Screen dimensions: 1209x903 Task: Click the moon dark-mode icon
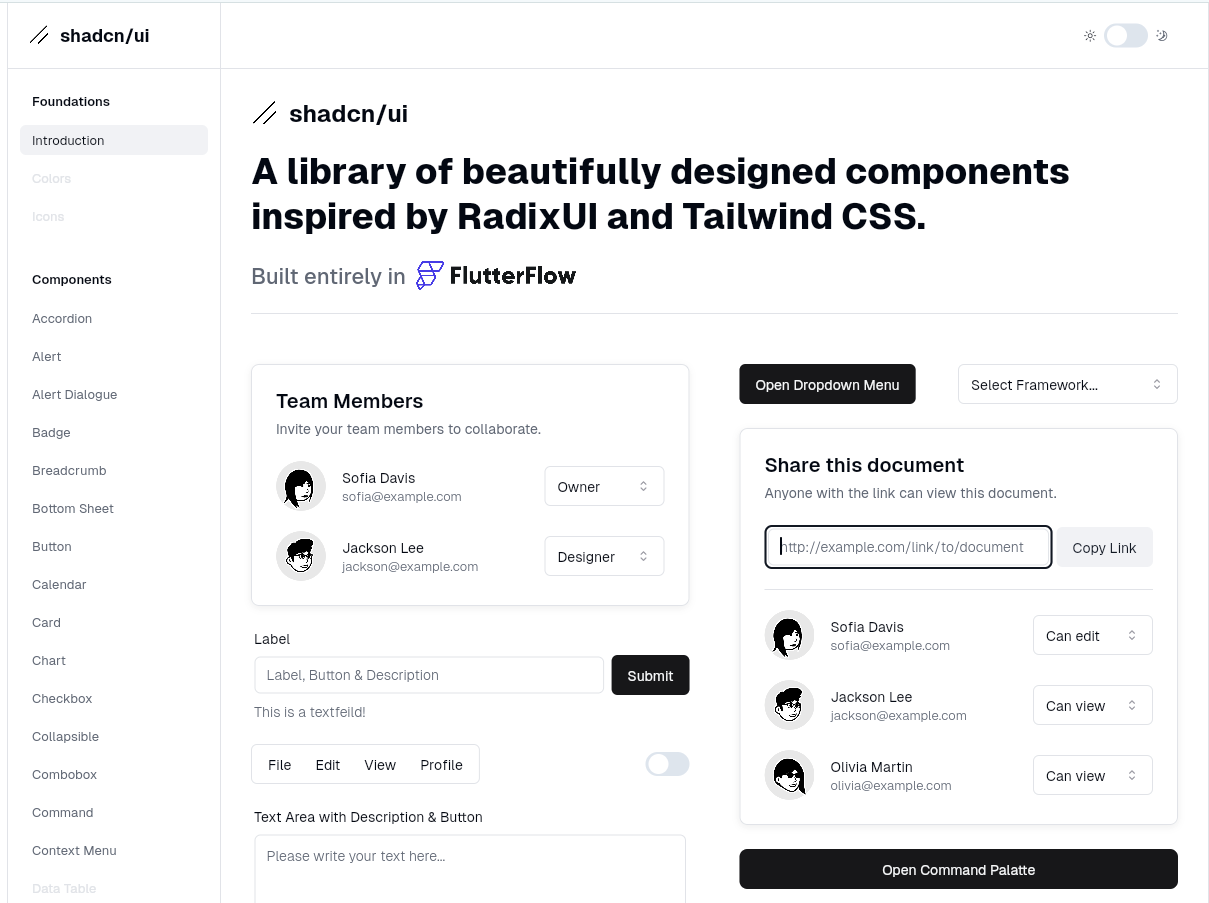click(1162, 36)
